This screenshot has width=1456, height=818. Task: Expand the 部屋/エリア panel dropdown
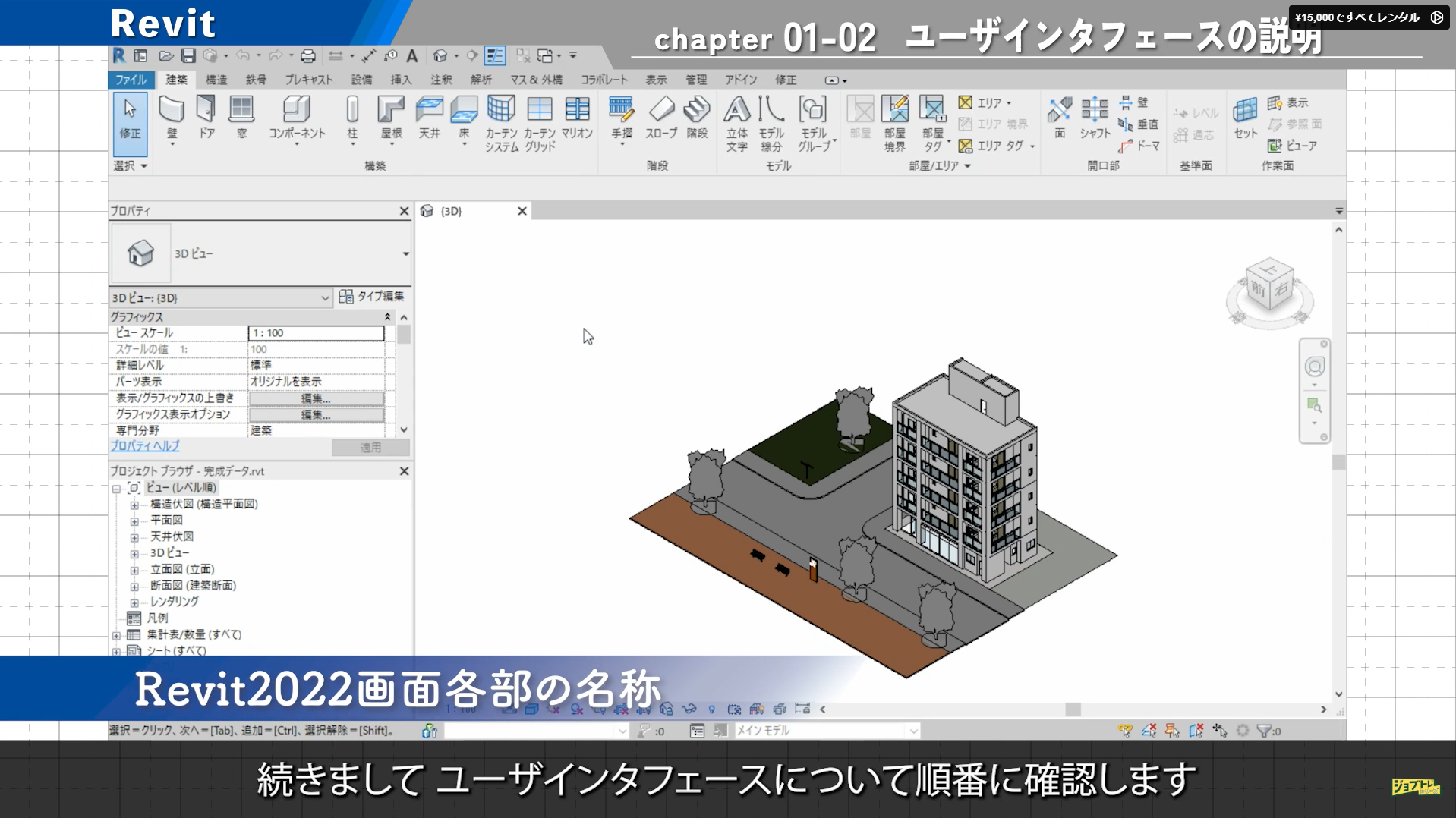click(940, 165)
